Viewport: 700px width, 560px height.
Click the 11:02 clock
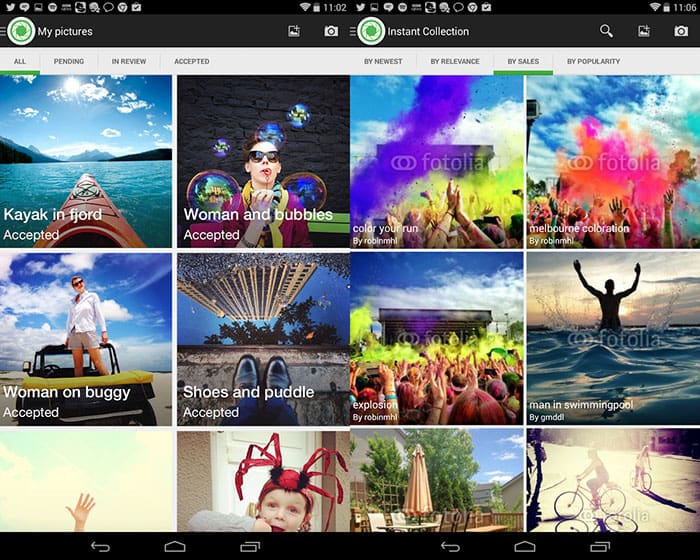coord(335,8)
